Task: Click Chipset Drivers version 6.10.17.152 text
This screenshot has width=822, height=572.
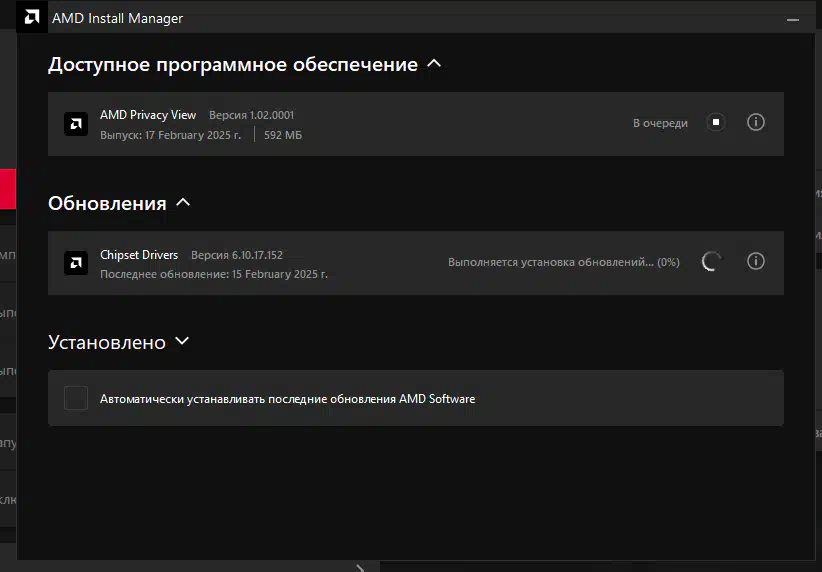Action: pos(237,255)
